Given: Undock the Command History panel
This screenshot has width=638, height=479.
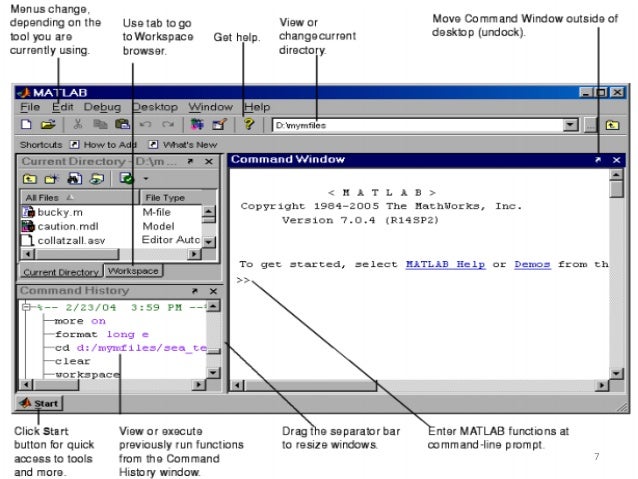Looking at the screenshot, I should pyautogui.click(x=194, y=291).
